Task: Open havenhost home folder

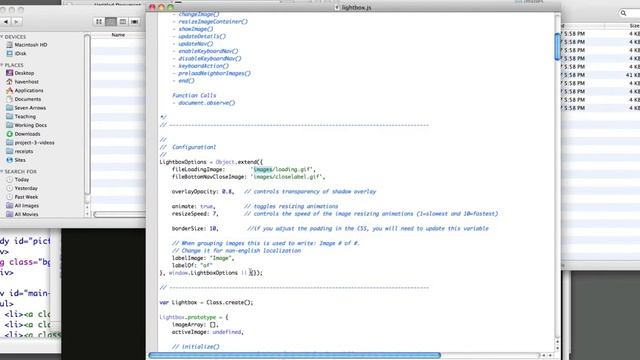Action: (22, 82)
